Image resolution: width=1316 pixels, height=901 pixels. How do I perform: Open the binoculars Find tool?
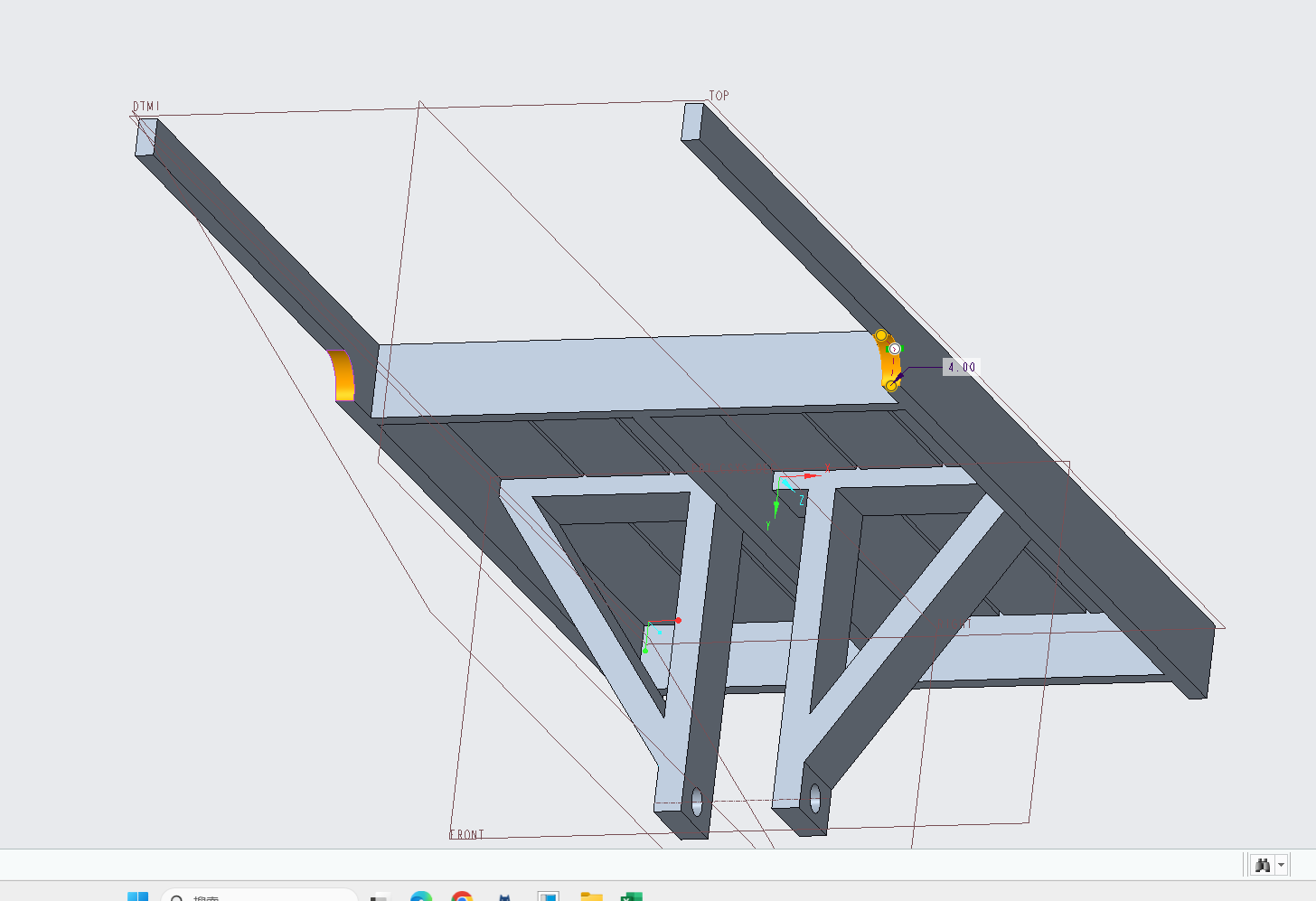(1263, 865)
